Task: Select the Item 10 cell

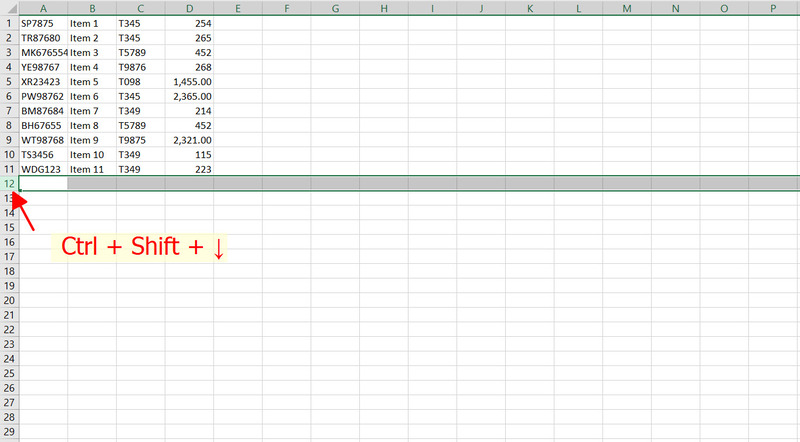Action: pos(92,155)
